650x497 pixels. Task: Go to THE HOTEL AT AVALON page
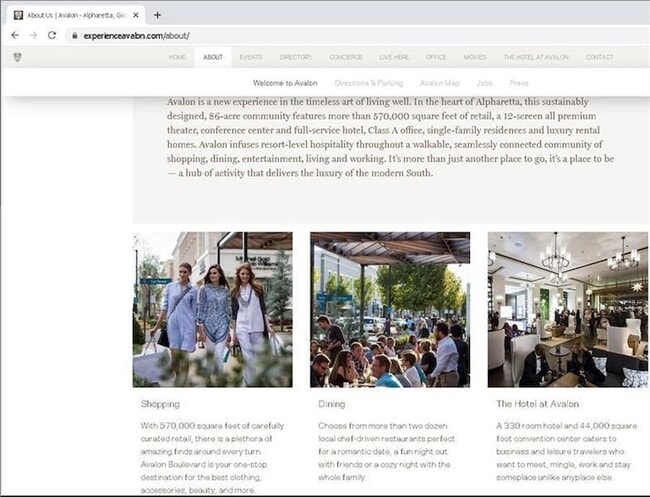536,57
